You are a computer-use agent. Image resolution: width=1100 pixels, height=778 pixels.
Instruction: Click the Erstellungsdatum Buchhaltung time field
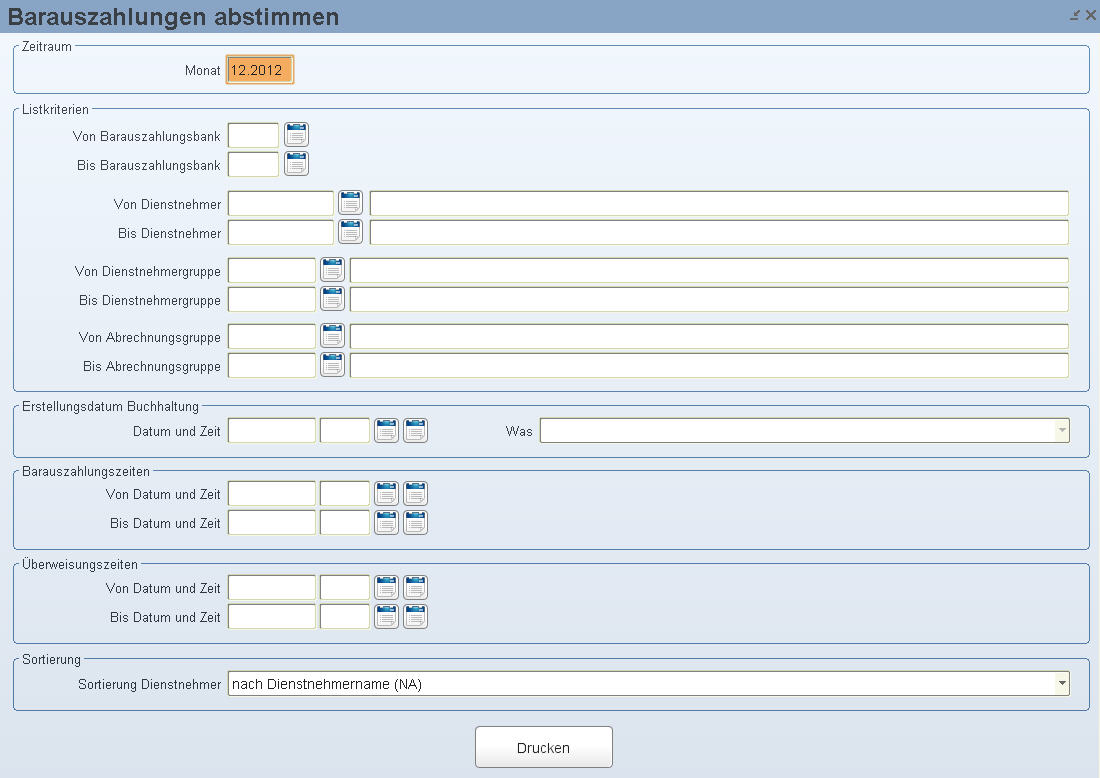(344, 430)
